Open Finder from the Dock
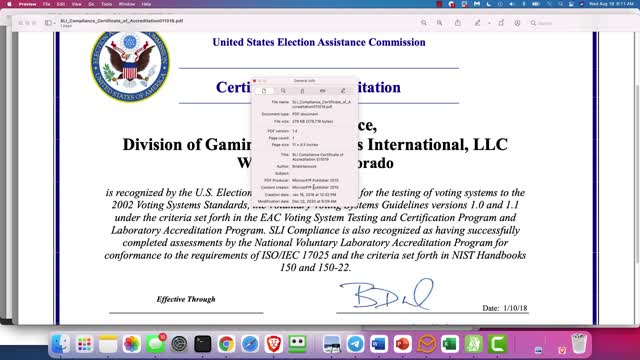The width and height of the screenshot is (640, 360). coord(60,344)
